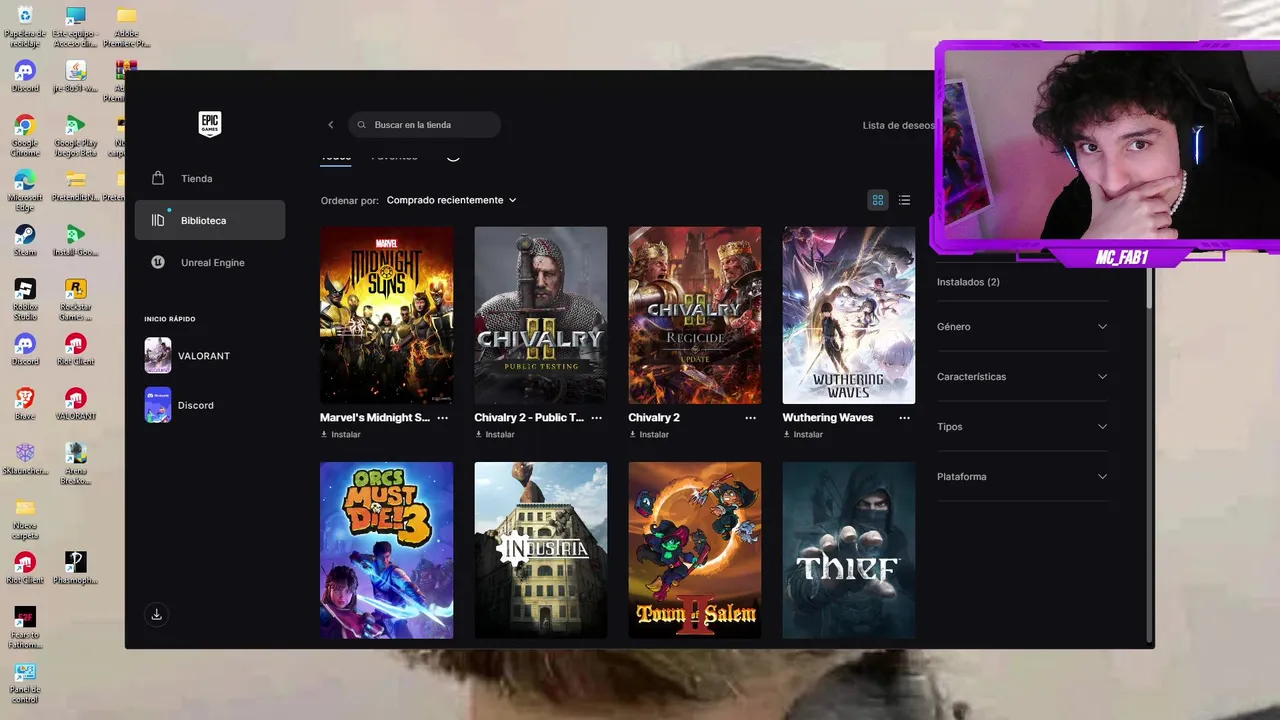The image size is (1280, 720).
Task: Select the Nueva carpeta folder
Action: [25, 519]
